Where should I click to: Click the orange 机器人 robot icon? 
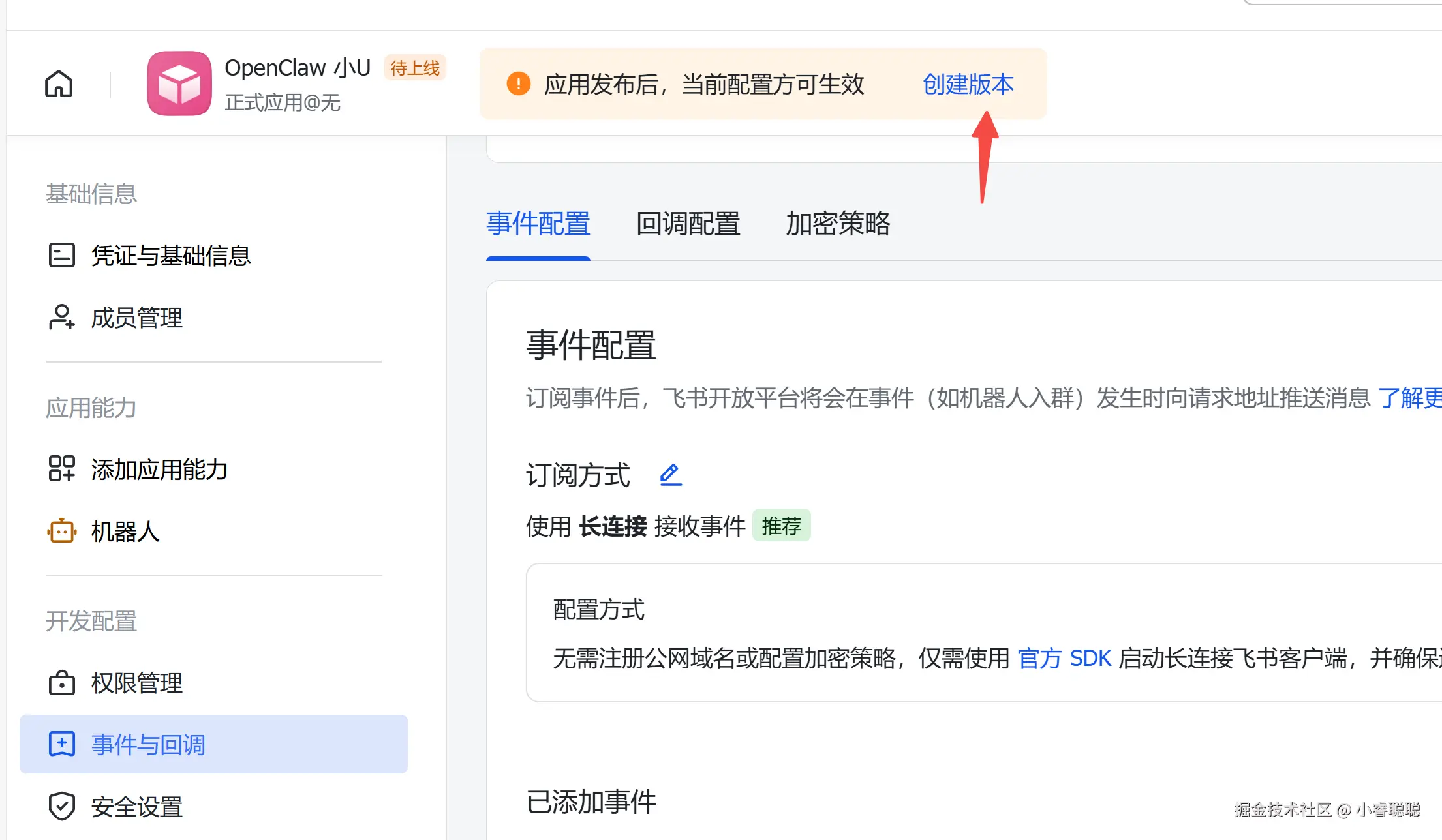(x=62, y=531)
